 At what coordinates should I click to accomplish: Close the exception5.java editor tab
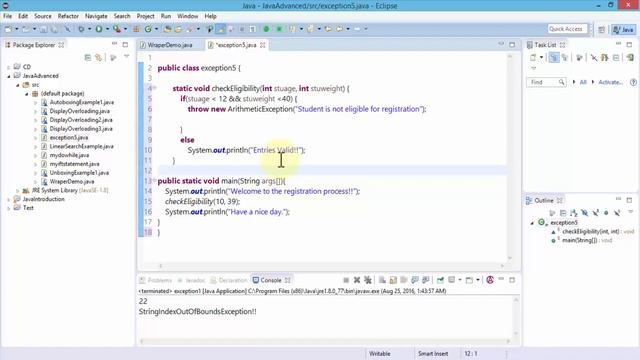point(262,45)
